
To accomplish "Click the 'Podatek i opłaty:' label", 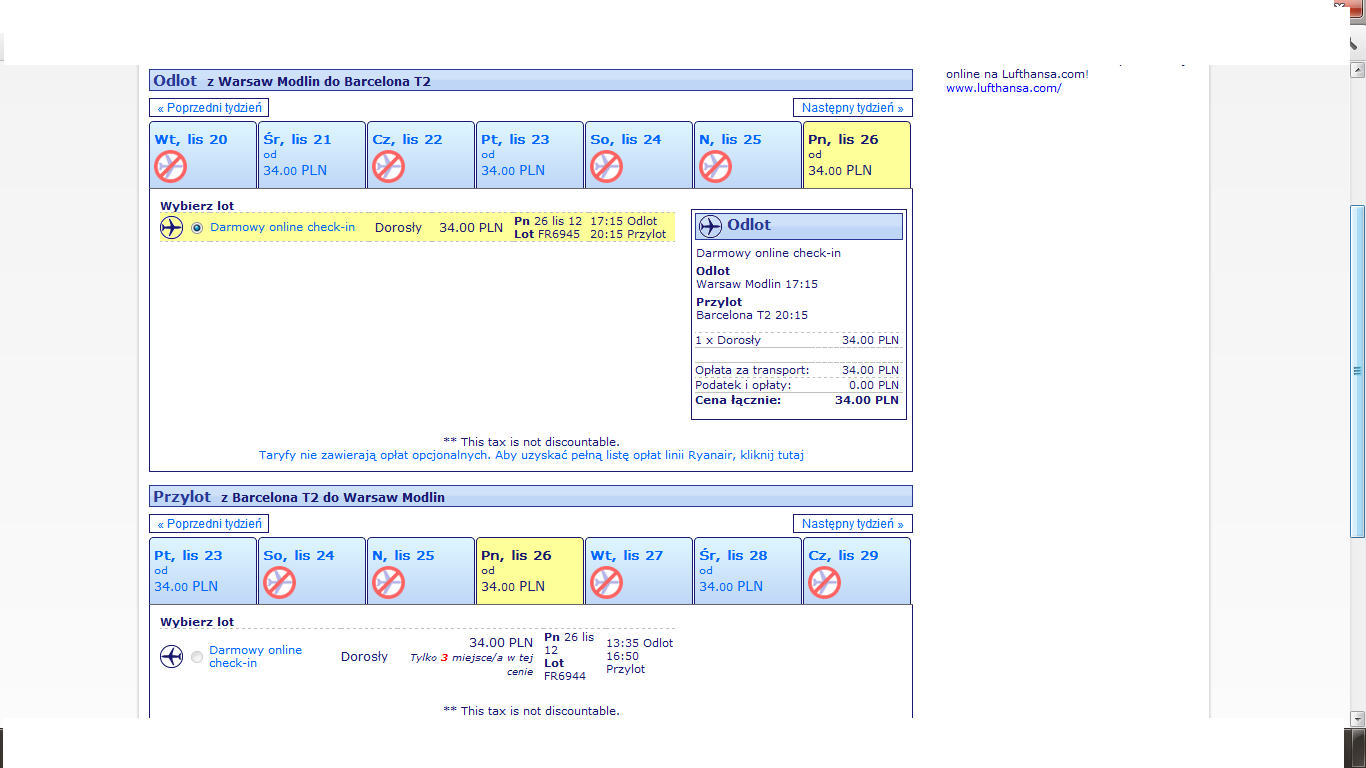I will [744, 385].
